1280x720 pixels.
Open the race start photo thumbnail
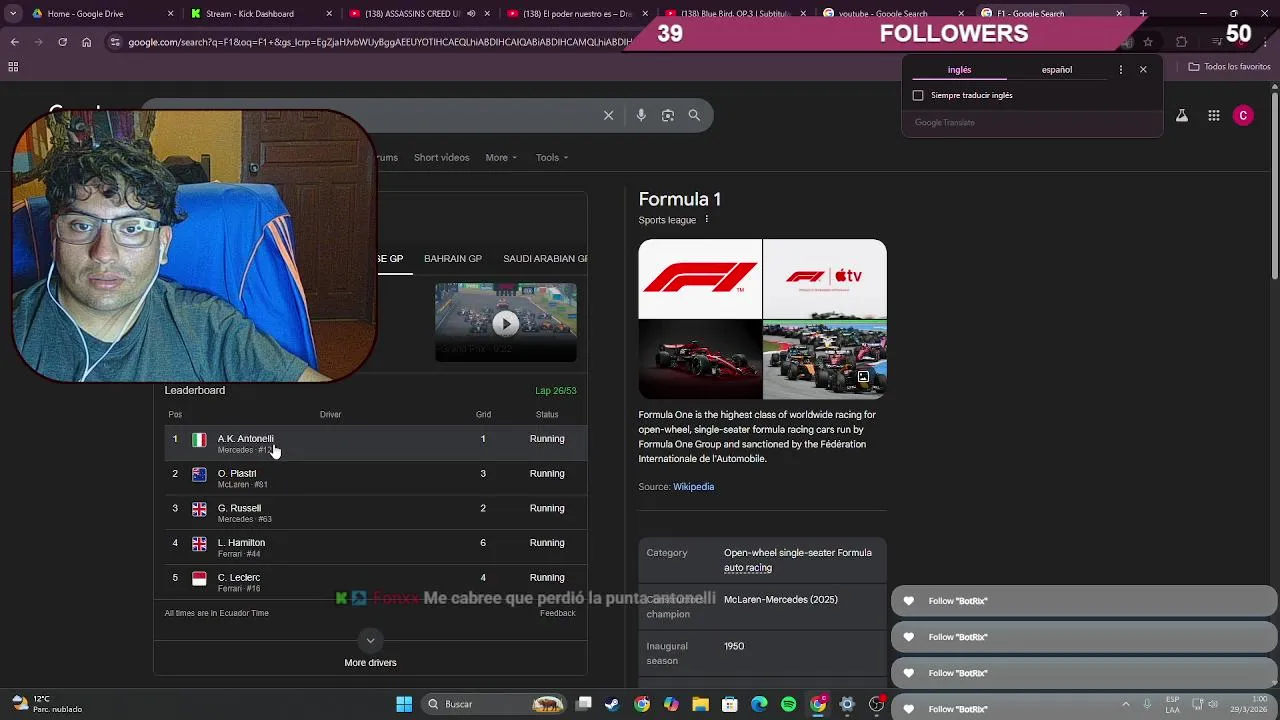pyautogui.click(x=825, y=360)
